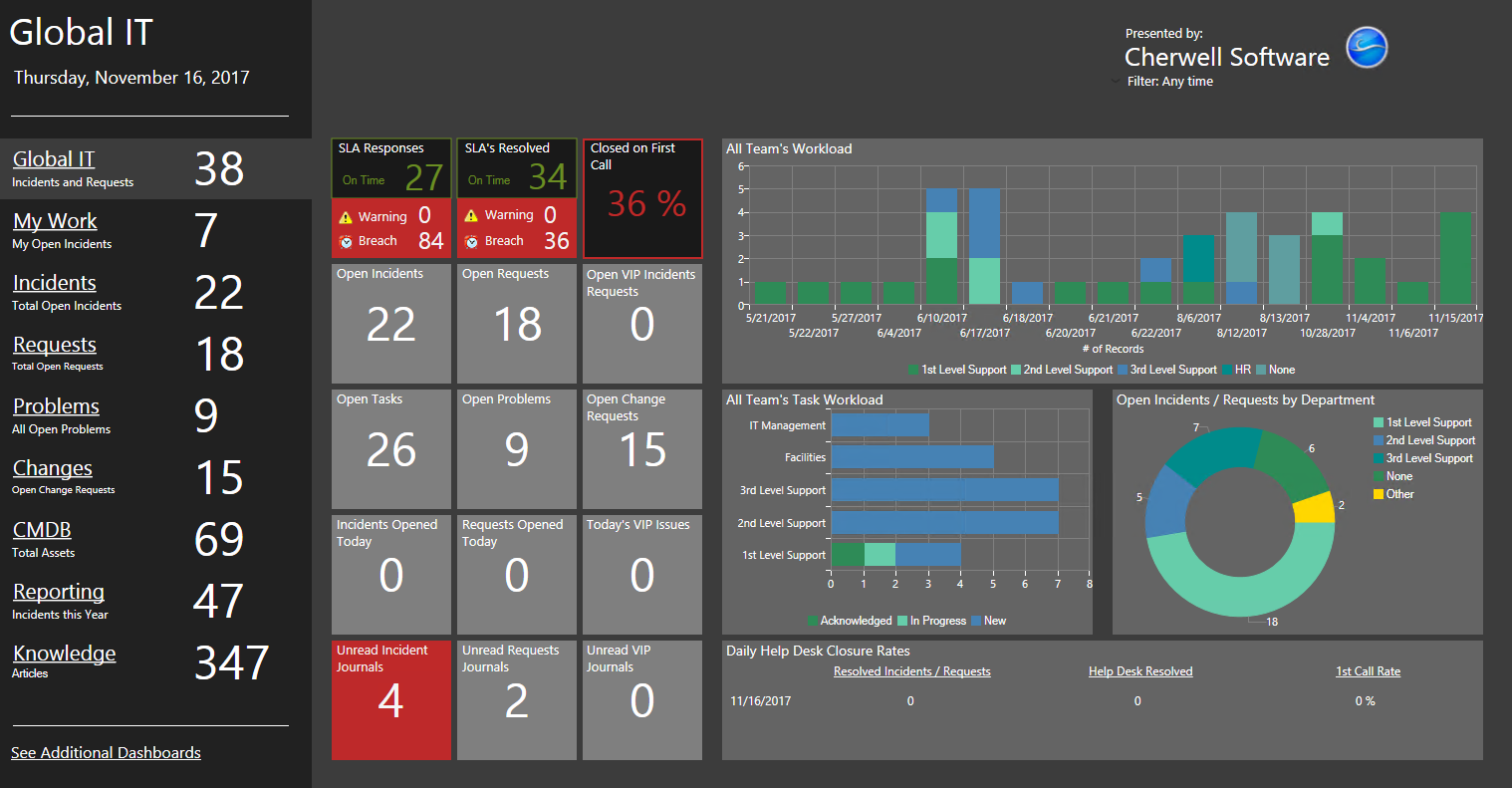Open the Open Tasks tile showing 26
Viewport: 1512px width, 788px height.
[x=391, y=449]
